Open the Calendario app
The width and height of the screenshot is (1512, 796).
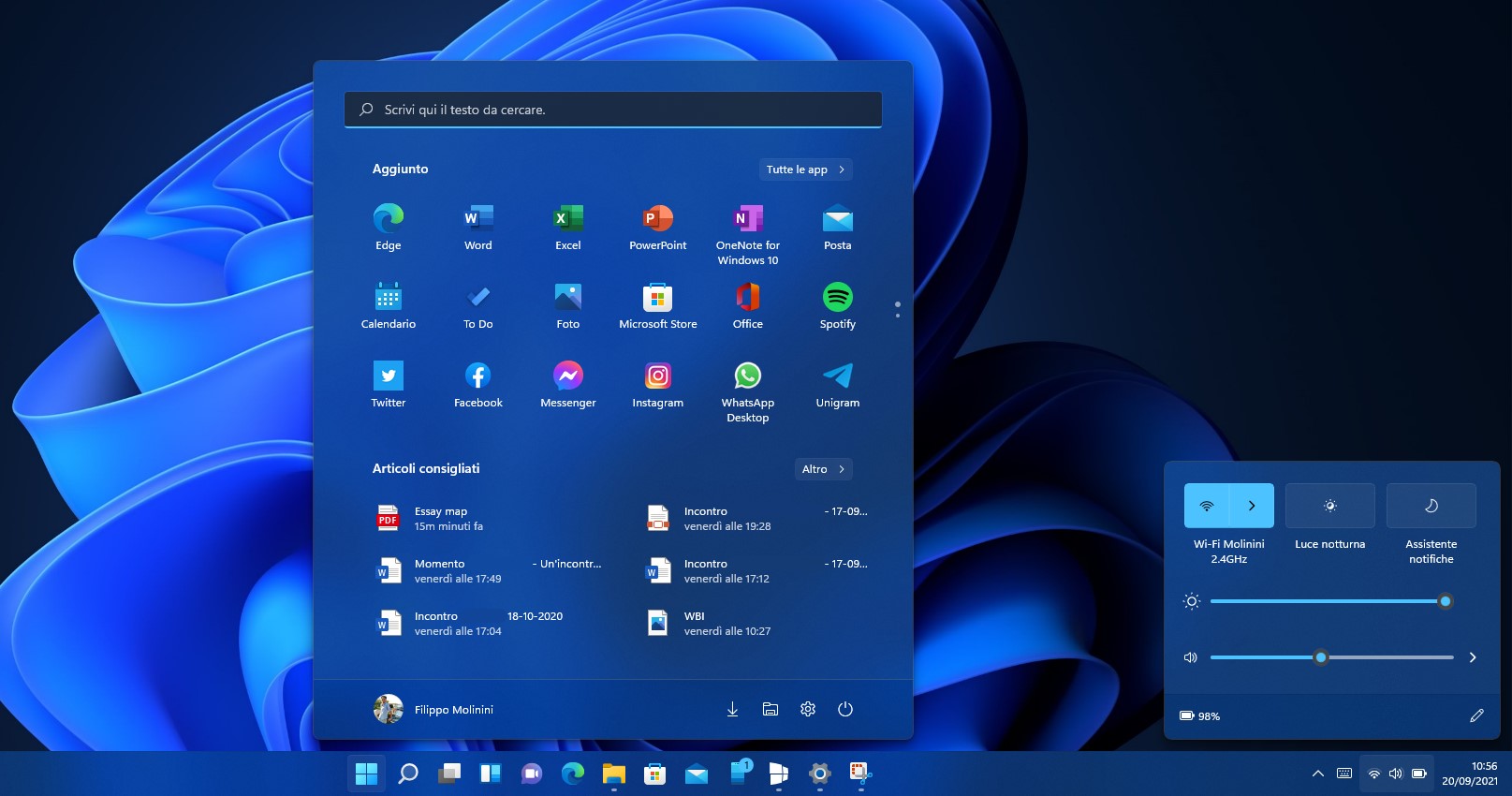click(x=389, y=306)
